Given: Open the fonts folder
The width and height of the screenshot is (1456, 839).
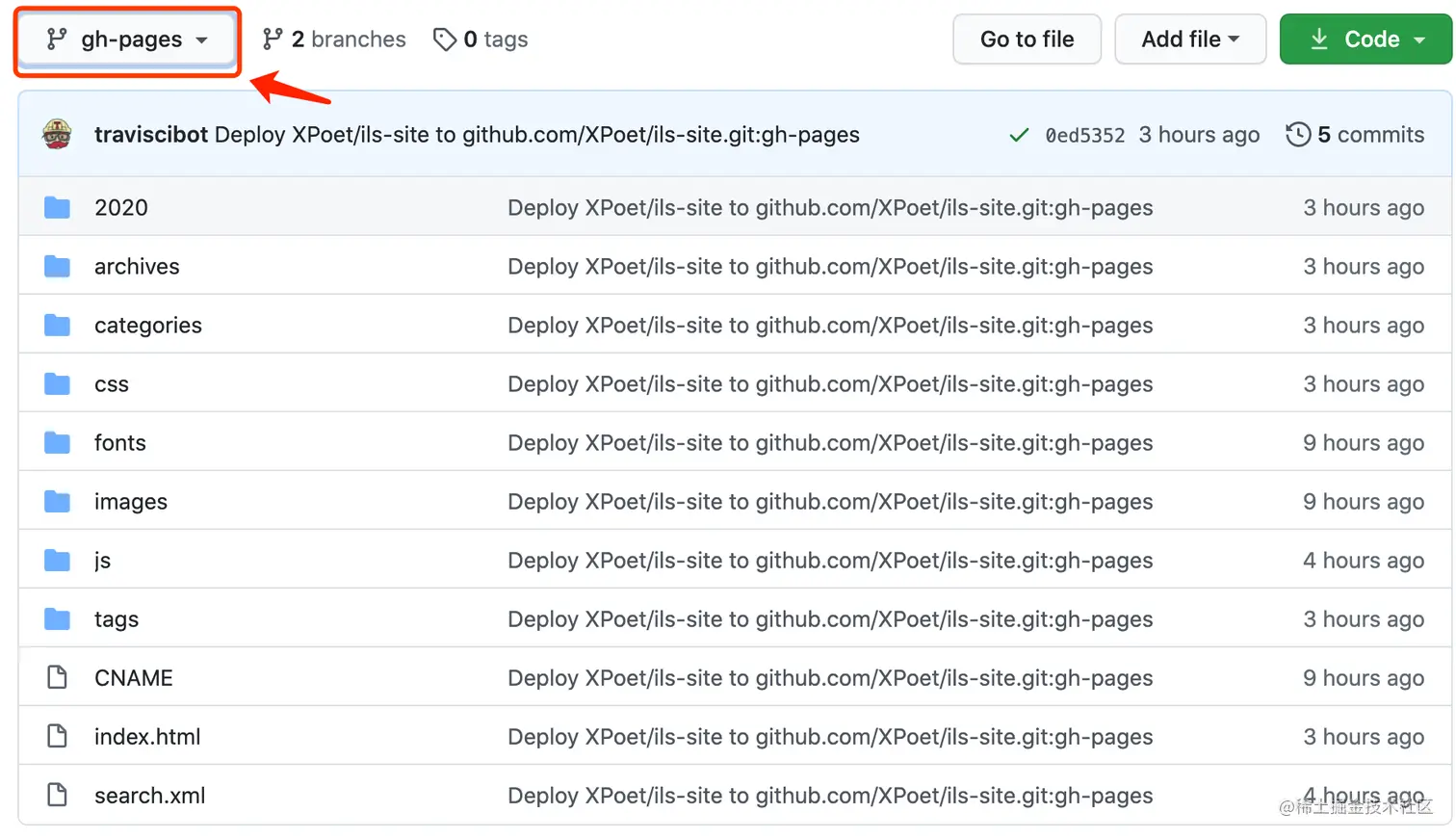Looking at the screenshot, I should [x=120, y=443].
